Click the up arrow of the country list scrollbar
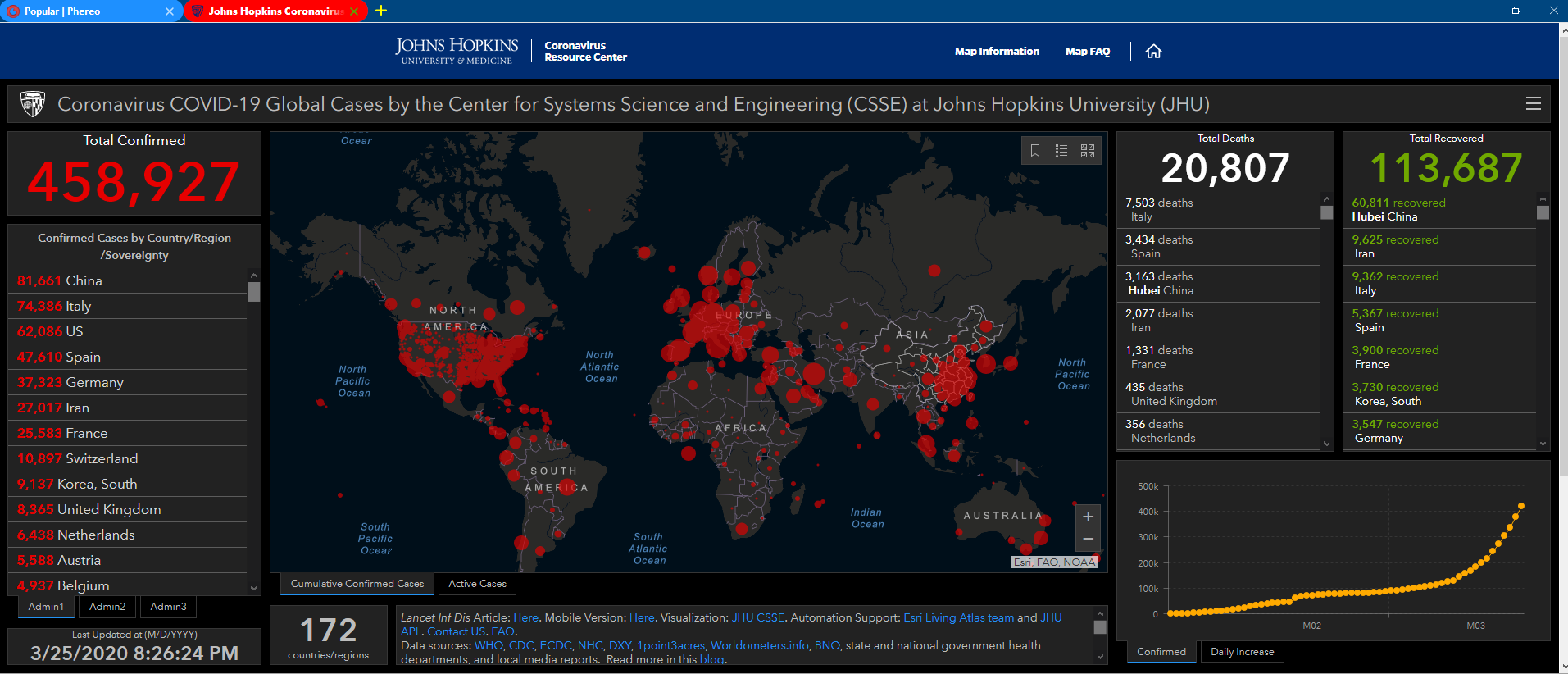 tap(253, 276)
